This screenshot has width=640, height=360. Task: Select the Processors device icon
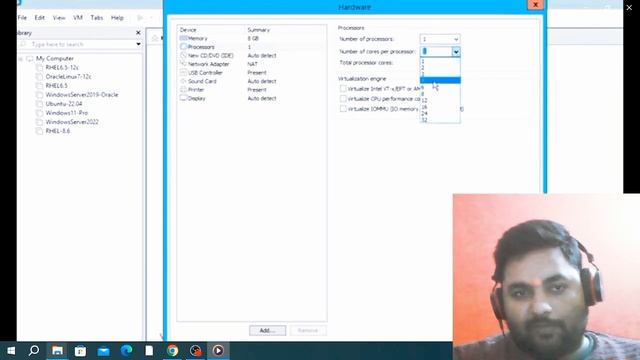coord(183,47)
